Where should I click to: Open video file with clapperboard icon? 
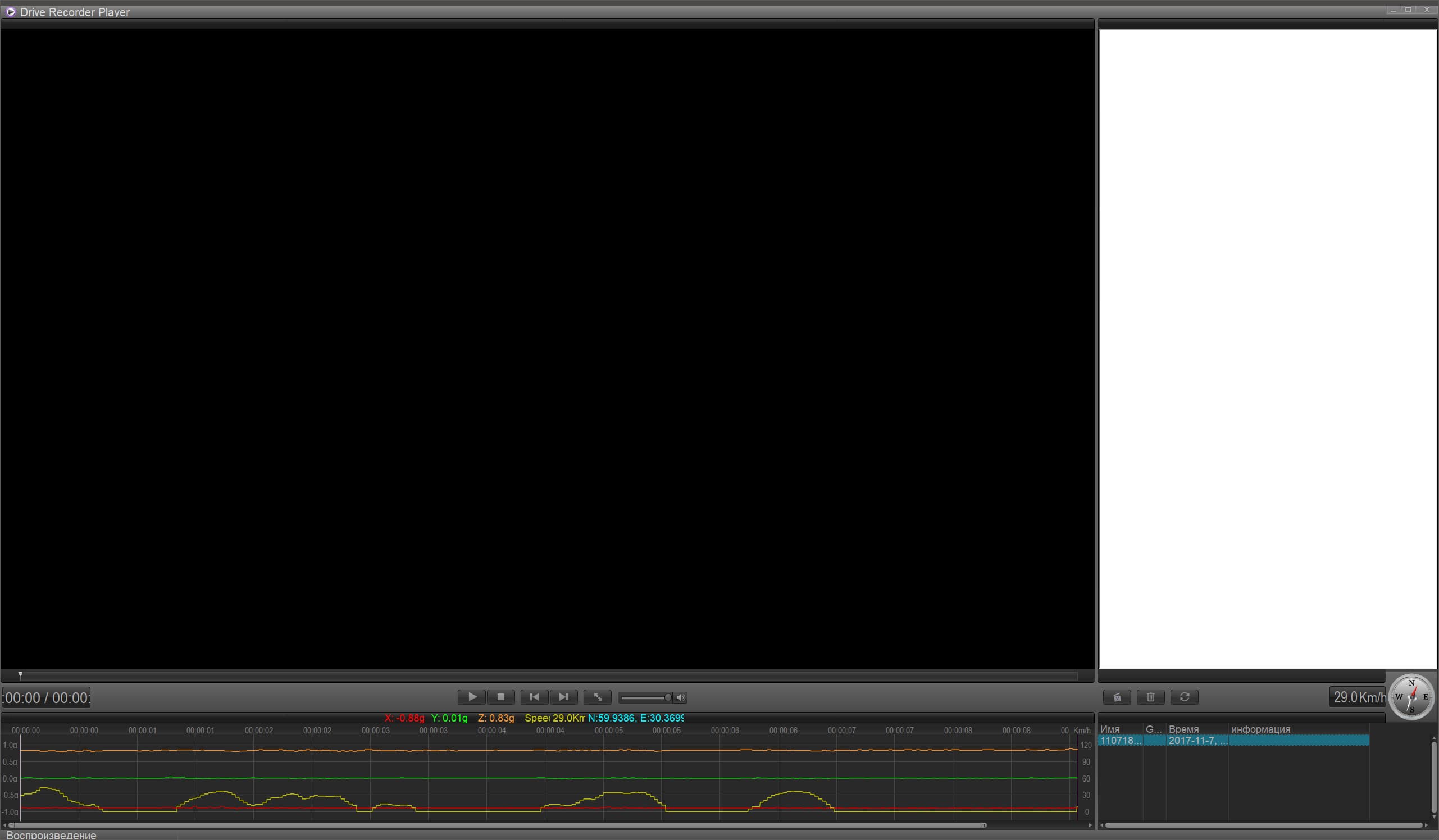1117,697
